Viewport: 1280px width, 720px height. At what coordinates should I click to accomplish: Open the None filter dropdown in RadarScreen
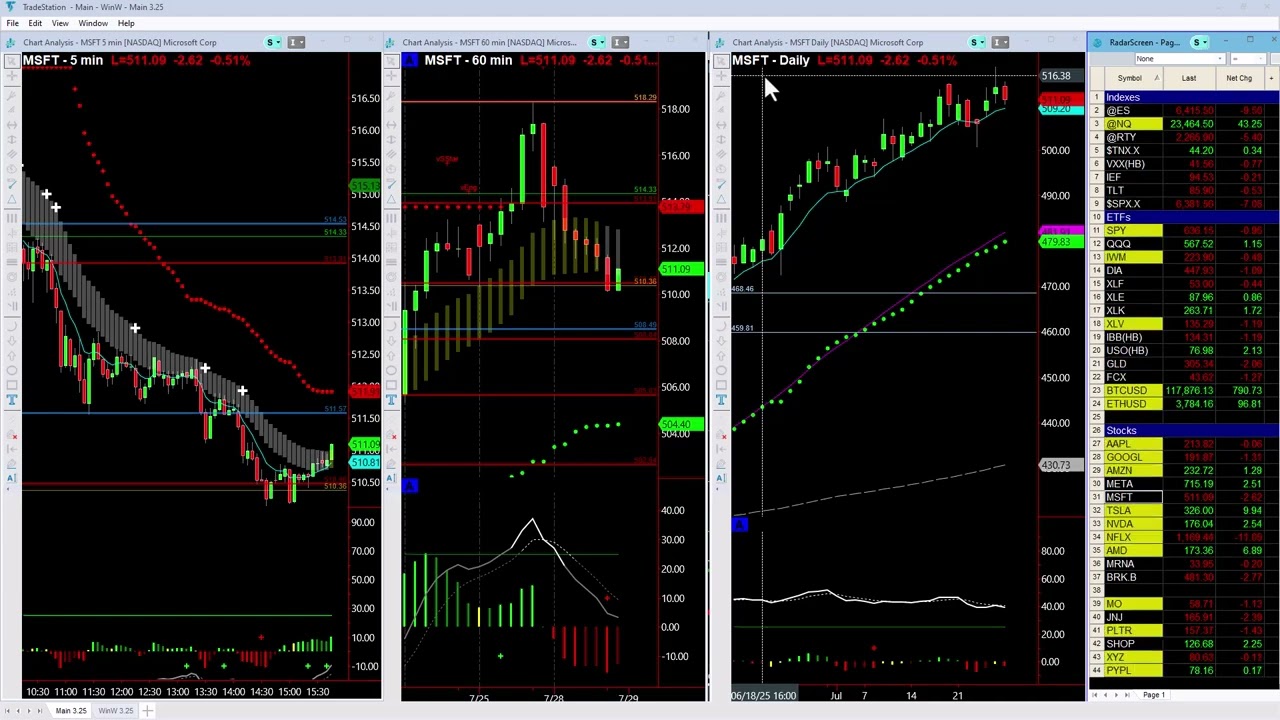(x=1220, y=58)
